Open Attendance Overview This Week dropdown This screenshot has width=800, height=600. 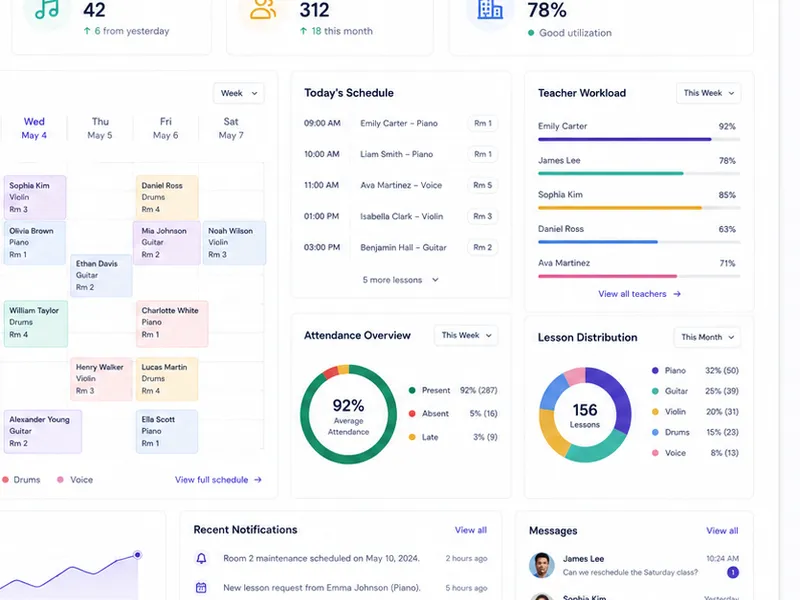466,335
